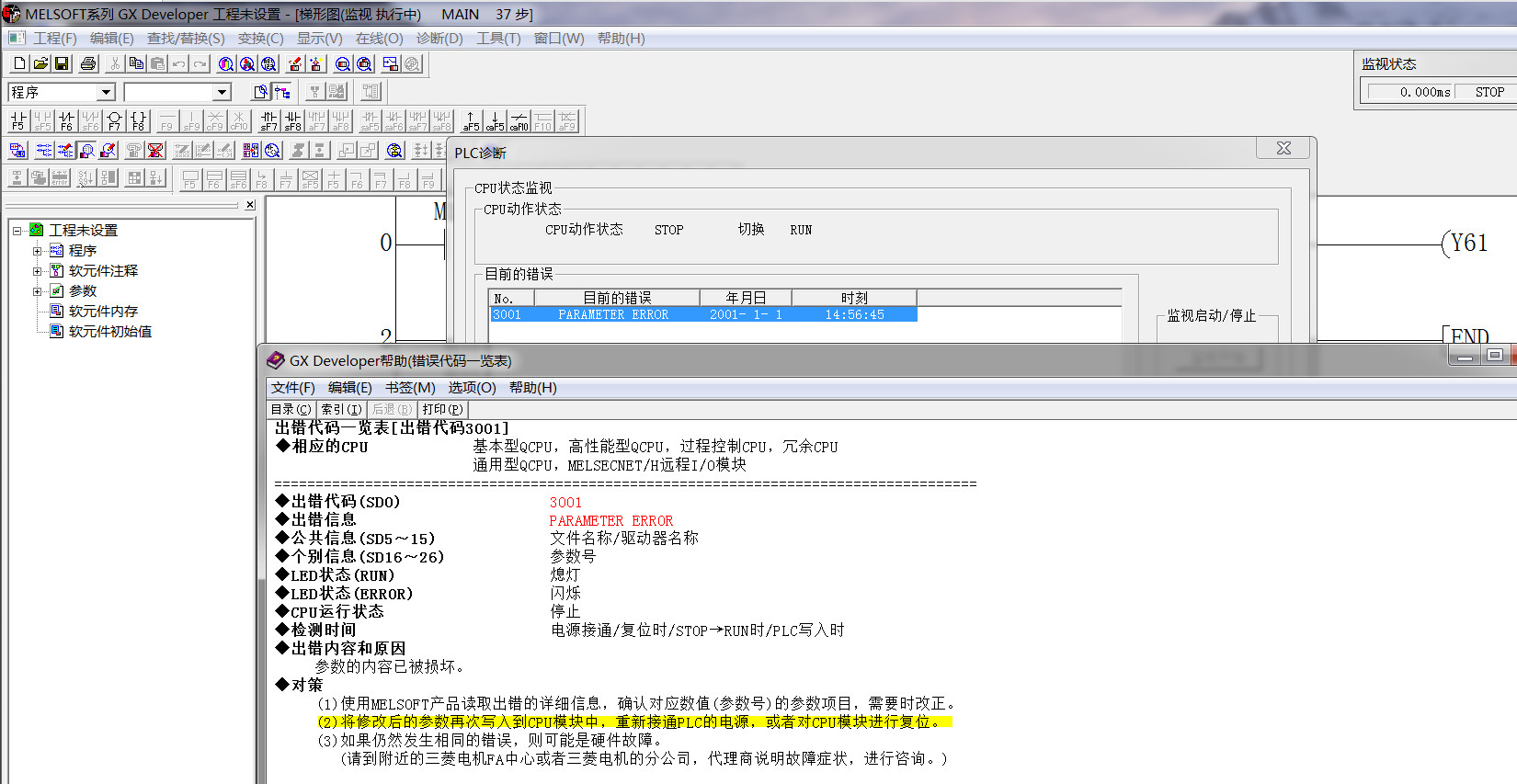The height and width of the screenshot is (784, 1517).
Task: Click the 索引(I) help button
Action: [341, 409]
